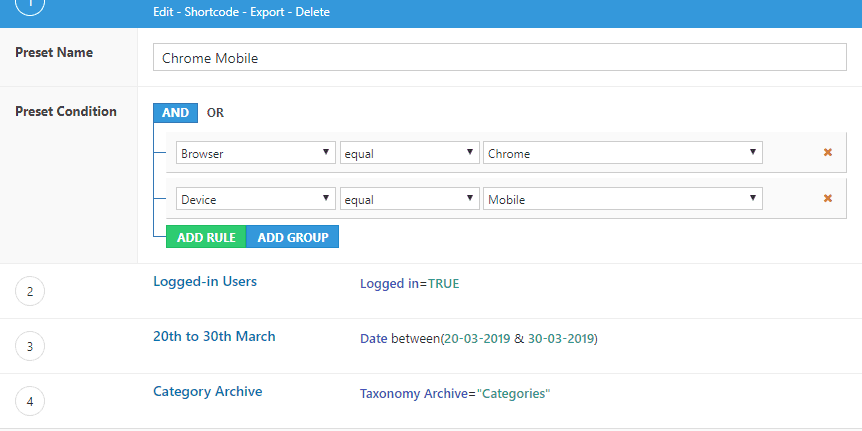Remove the Browser rule with the X icon

pos(827,153)
